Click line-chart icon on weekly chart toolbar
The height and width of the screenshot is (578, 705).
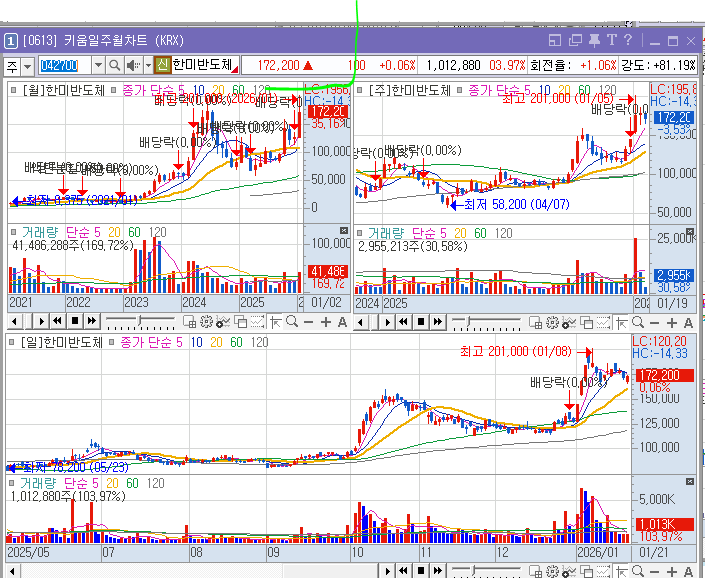(603, 323)
